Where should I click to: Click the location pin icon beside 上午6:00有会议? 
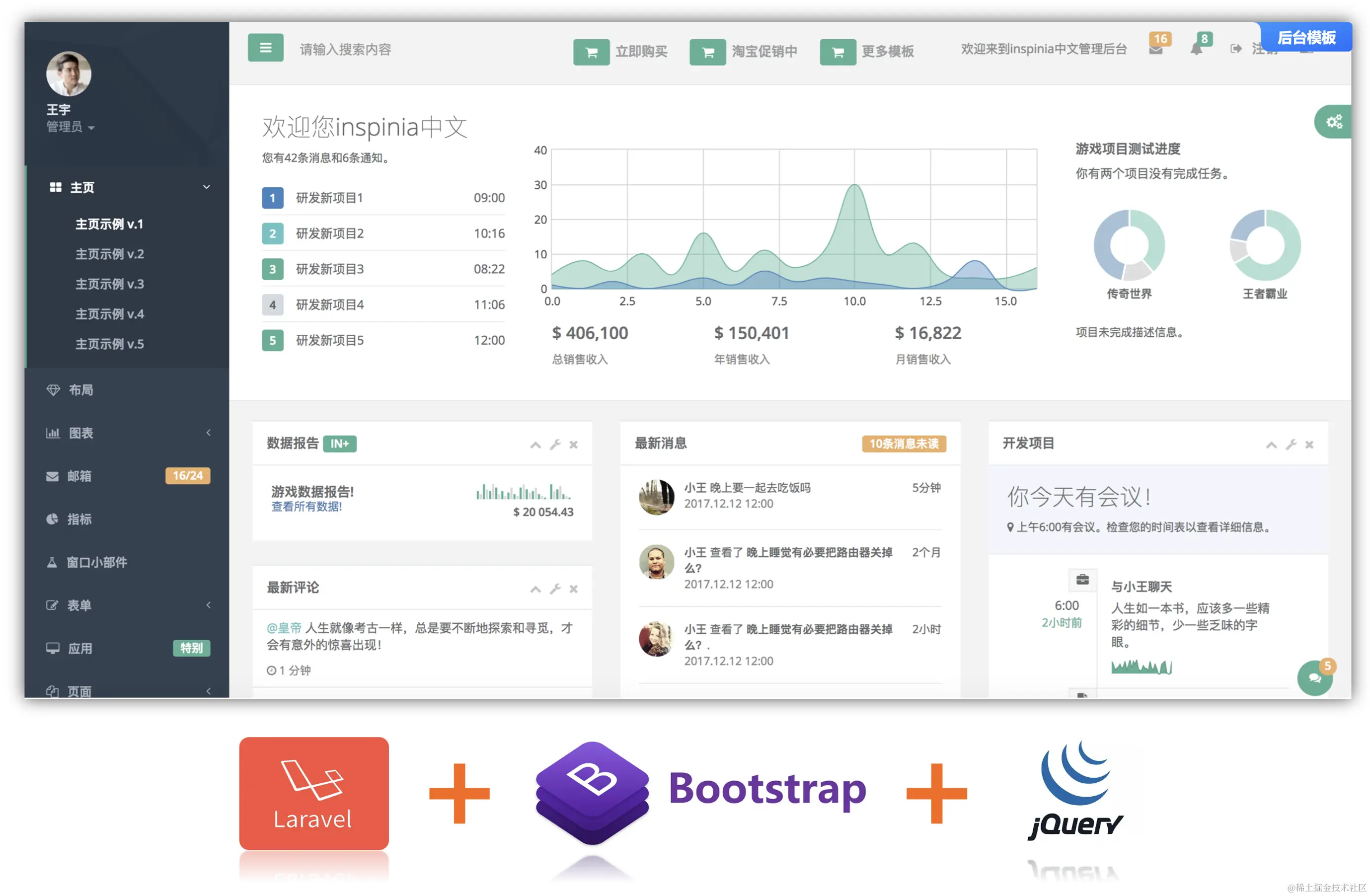click(x=1010, y=527)
